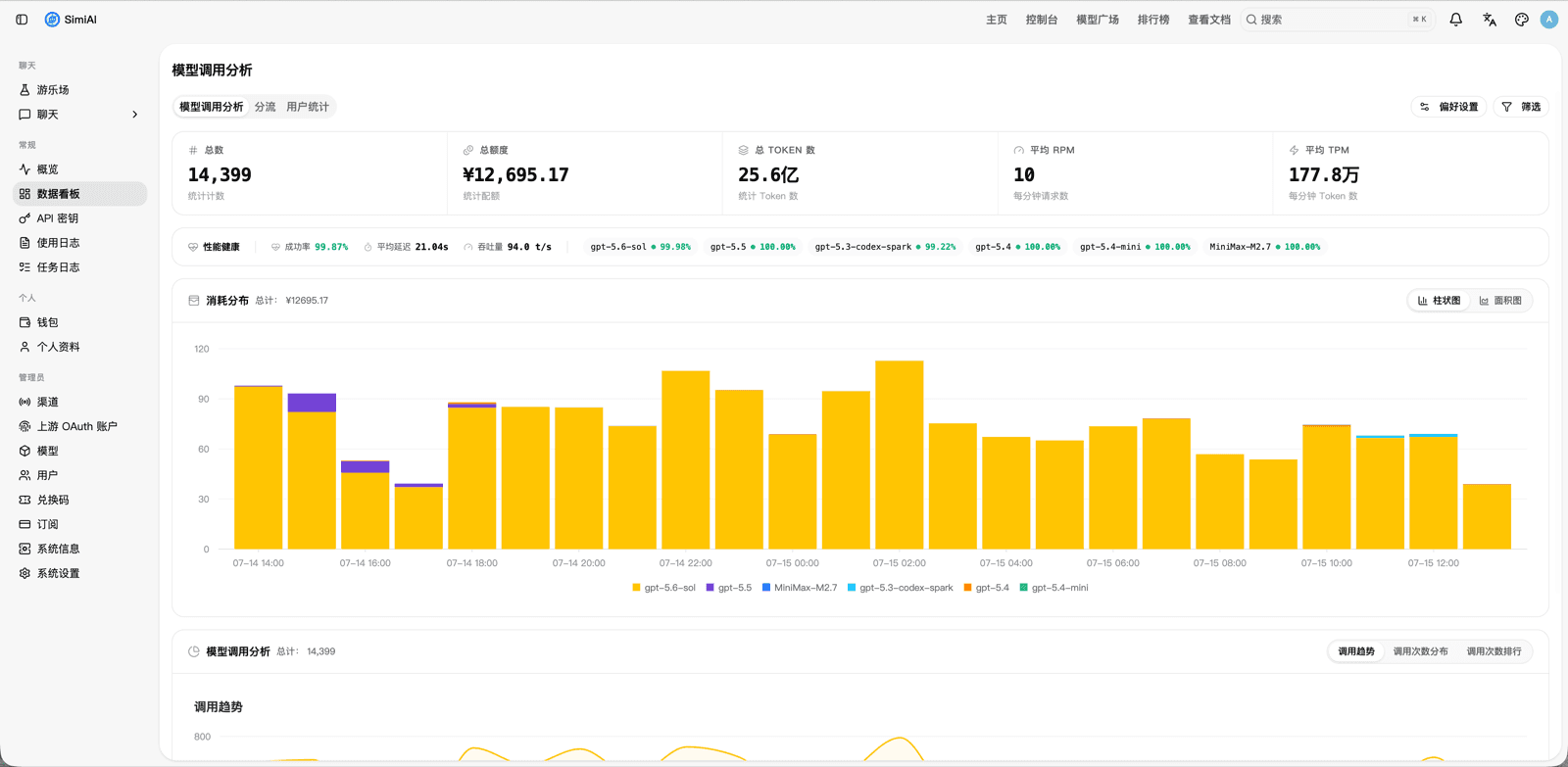Open the user avatar menu
Screen dimensions: 1568x767
pyautogui.click(x=1549, y=20)
